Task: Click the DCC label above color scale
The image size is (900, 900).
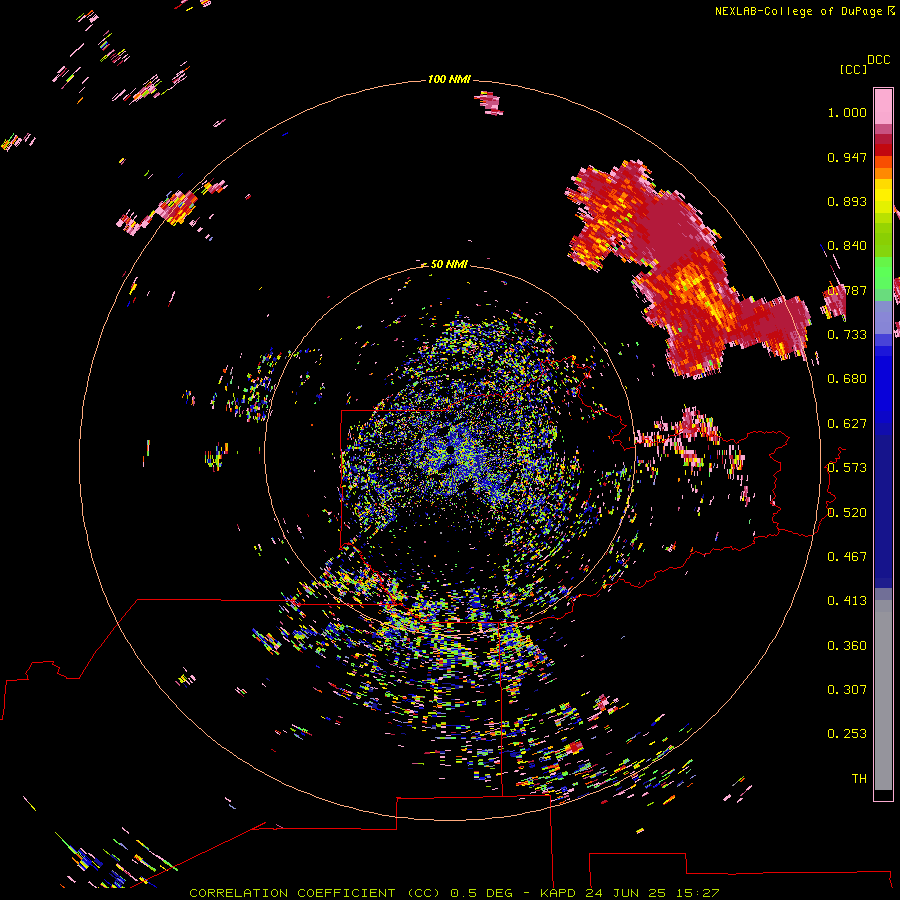Action: point(878,60)
